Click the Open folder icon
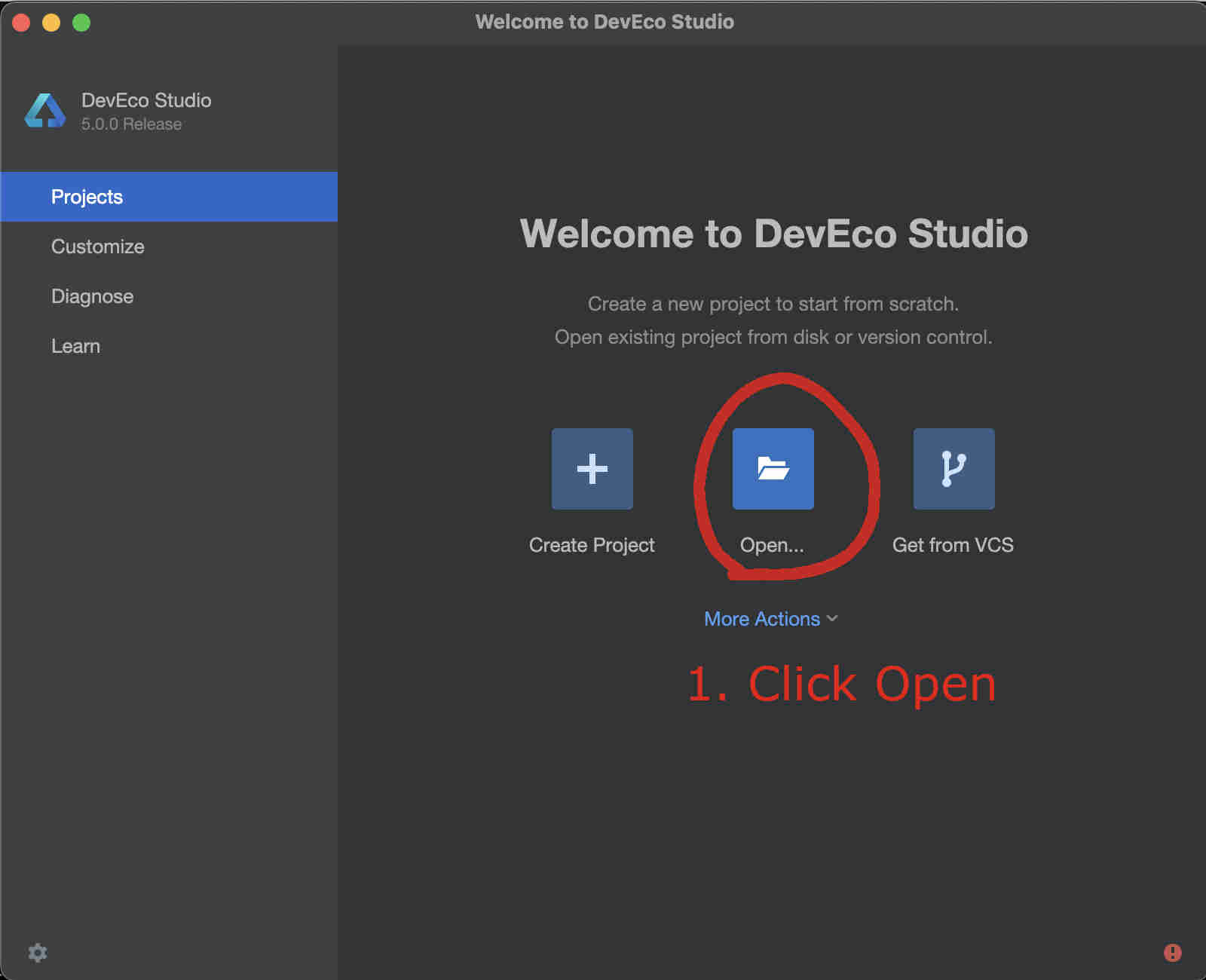 coord(773,469)
